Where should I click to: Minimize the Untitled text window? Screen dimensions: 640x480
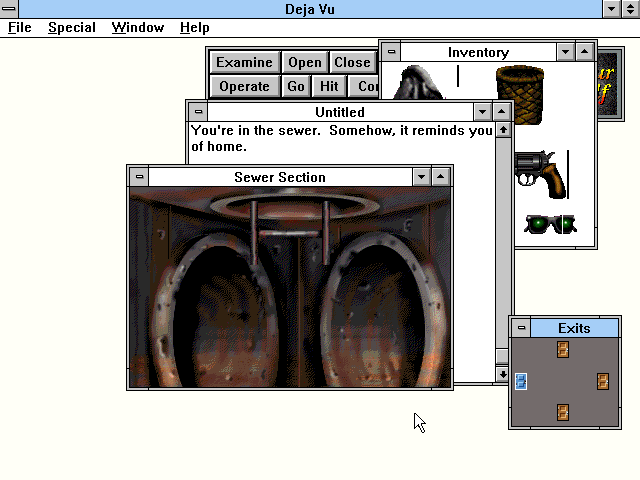[x=482, y=111]
